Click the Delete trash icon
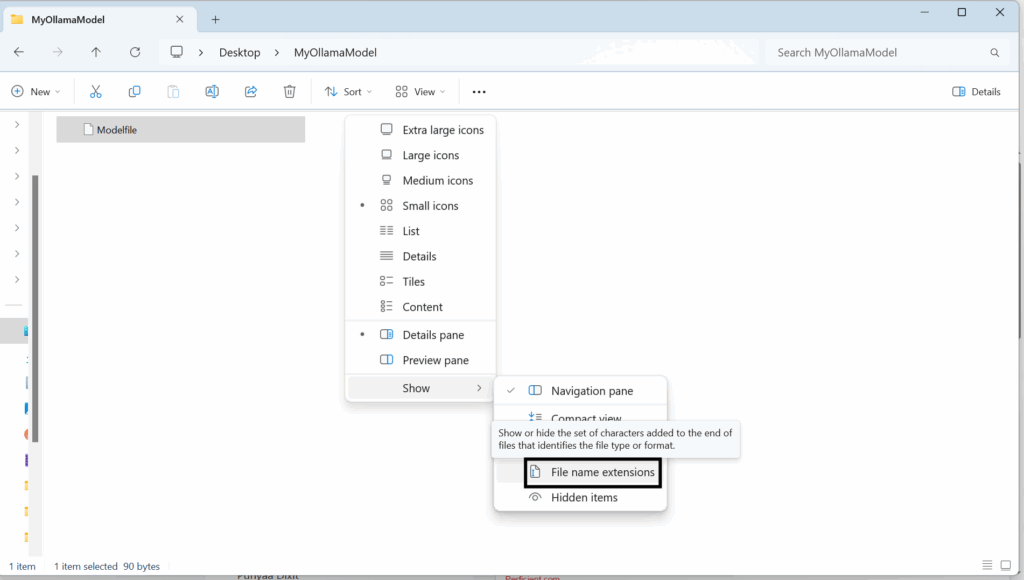 point(289,91)
